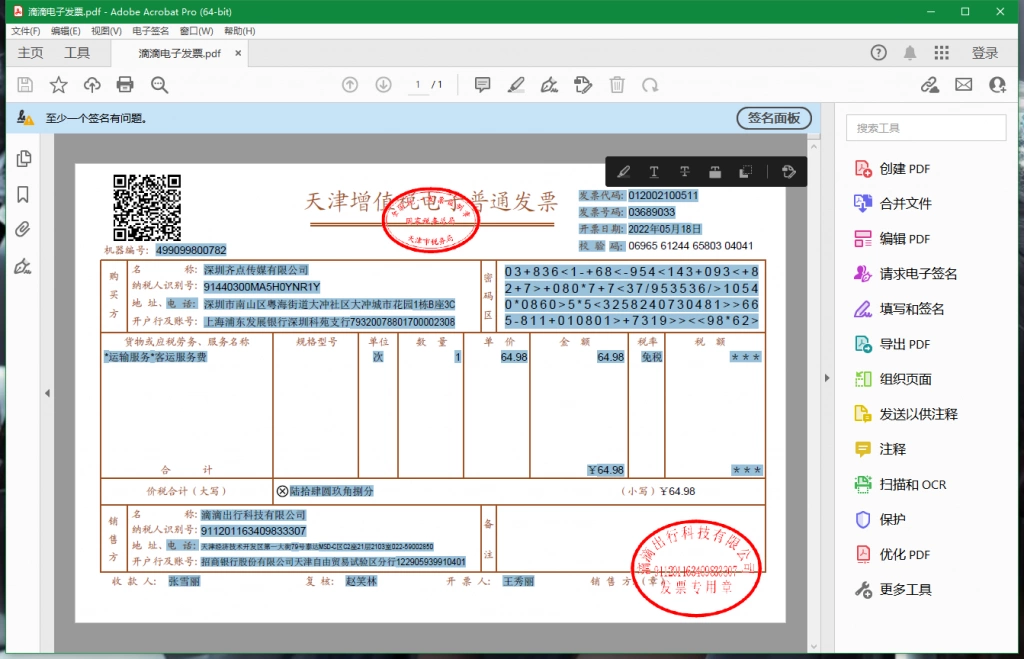1024x659 pixels.
Task: Add a sticky note comment
Action: [482, 84]
